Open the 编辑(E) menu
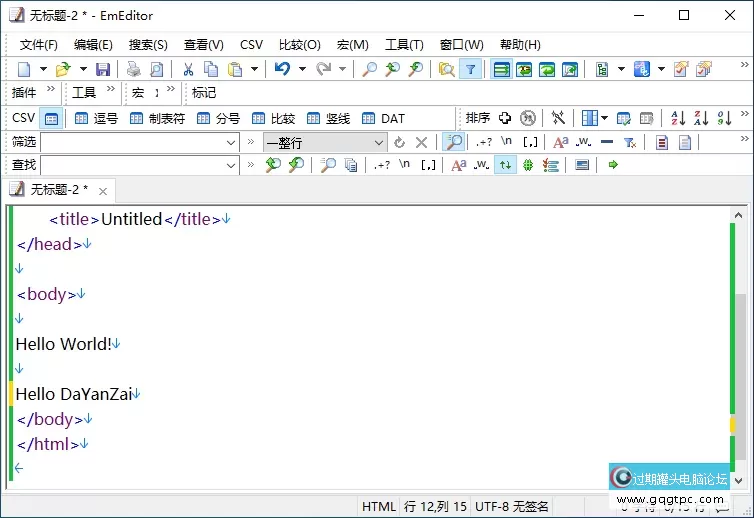This screenshot has height=518, width=754. (x=93, y=45)
